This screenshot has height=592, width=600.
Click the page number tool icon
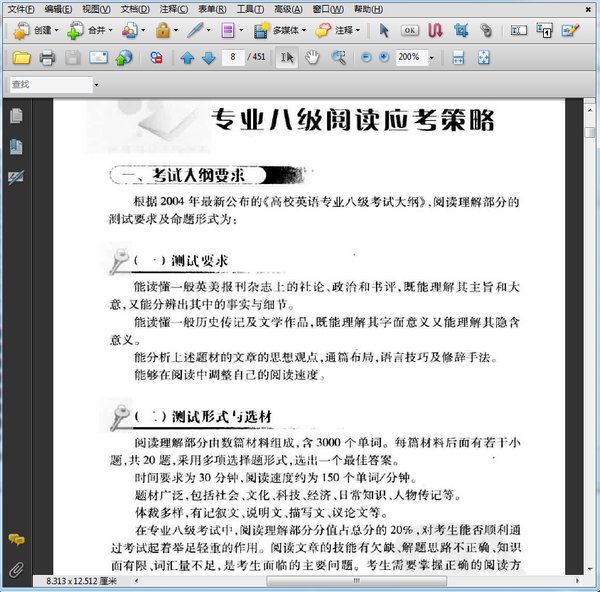pyautogui.click(x=544, y=30)
